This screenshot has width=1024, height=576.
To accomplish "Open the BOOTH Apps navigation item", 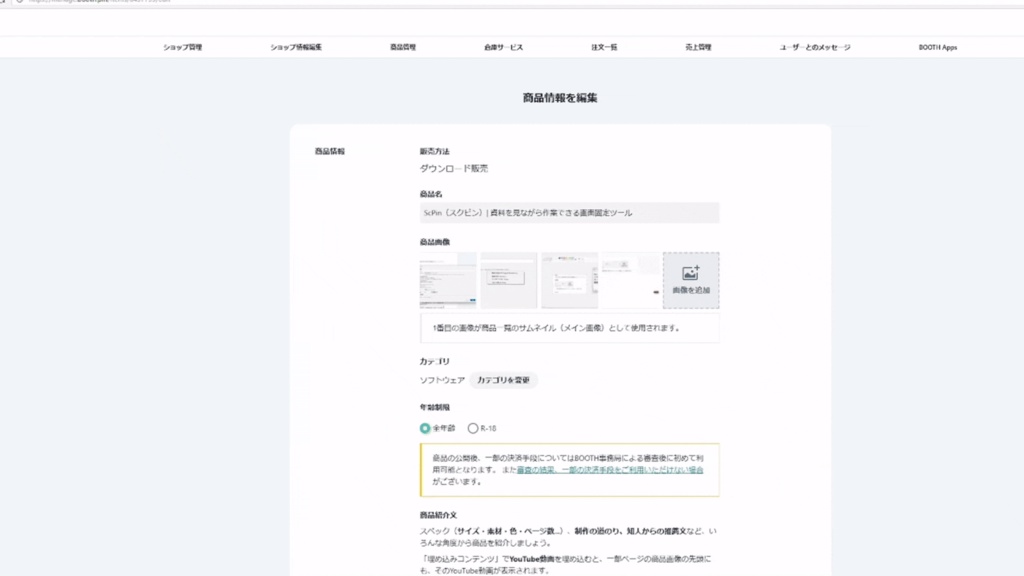I will [938, 47].
